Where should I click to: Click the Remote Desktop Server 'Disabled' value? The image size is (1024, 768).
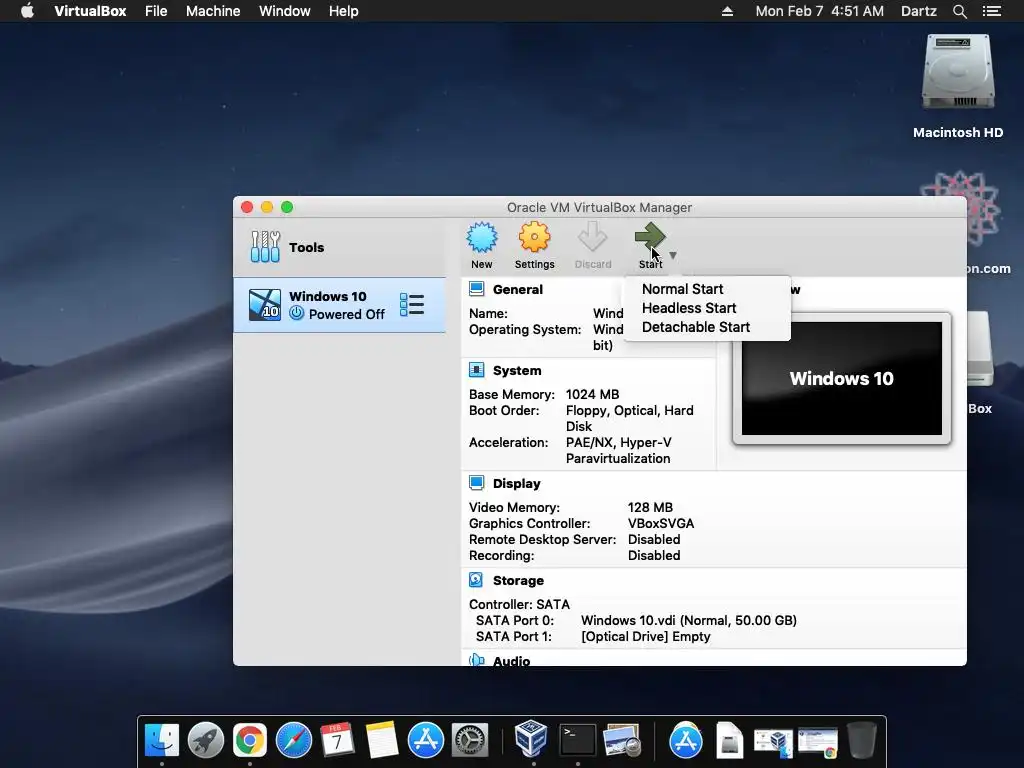point(654,539)
